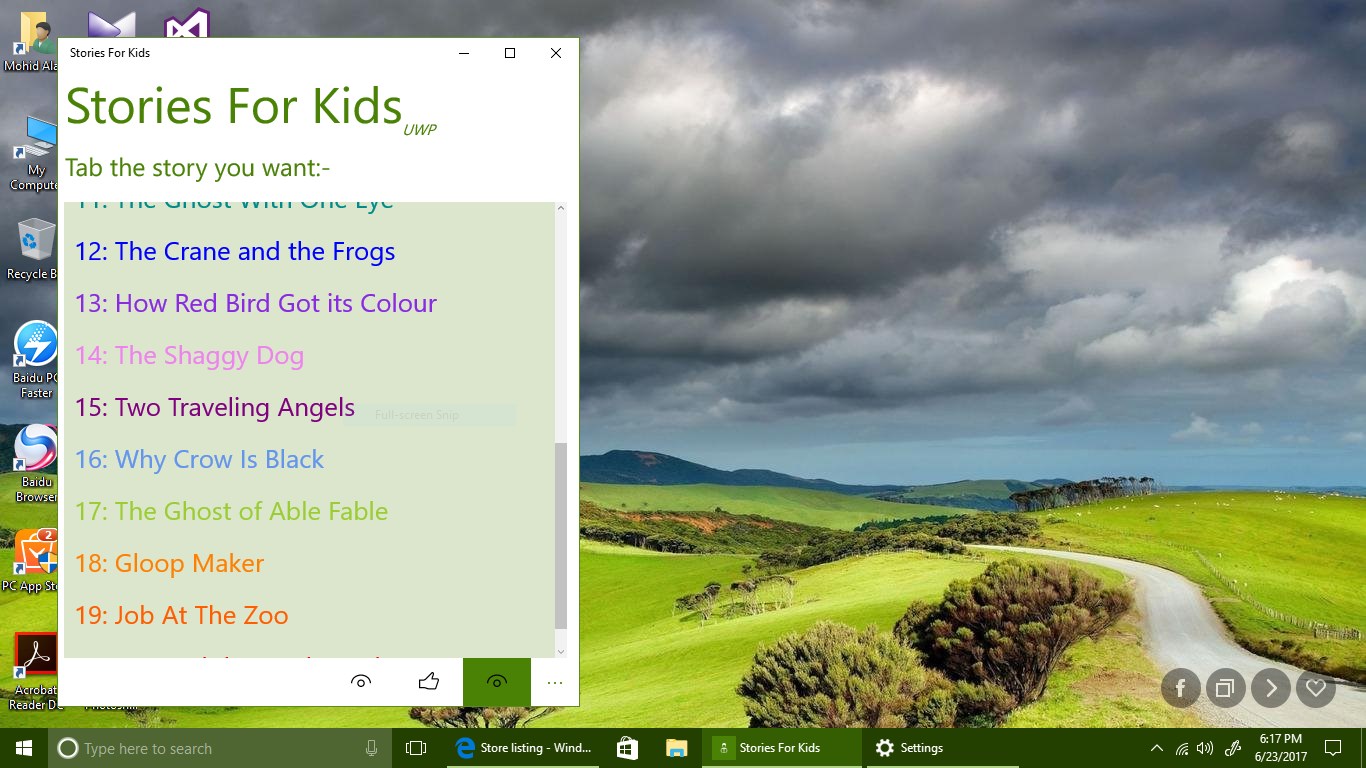The height and width of the screenshot is (768, 1366).
Task: Select the Acrobat Reader DC desktop icon
Action: [x=36, y=671]
